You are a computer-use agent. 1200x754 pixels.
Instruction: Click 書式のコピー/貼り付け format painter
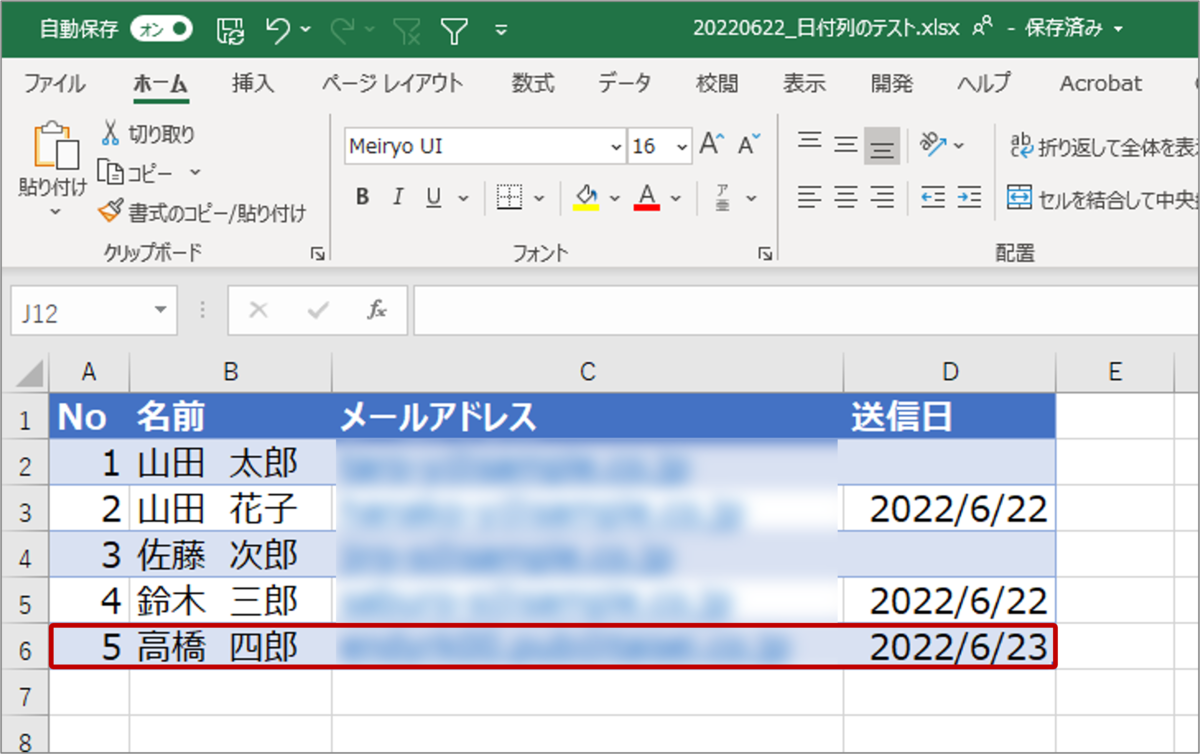[202, 212]
